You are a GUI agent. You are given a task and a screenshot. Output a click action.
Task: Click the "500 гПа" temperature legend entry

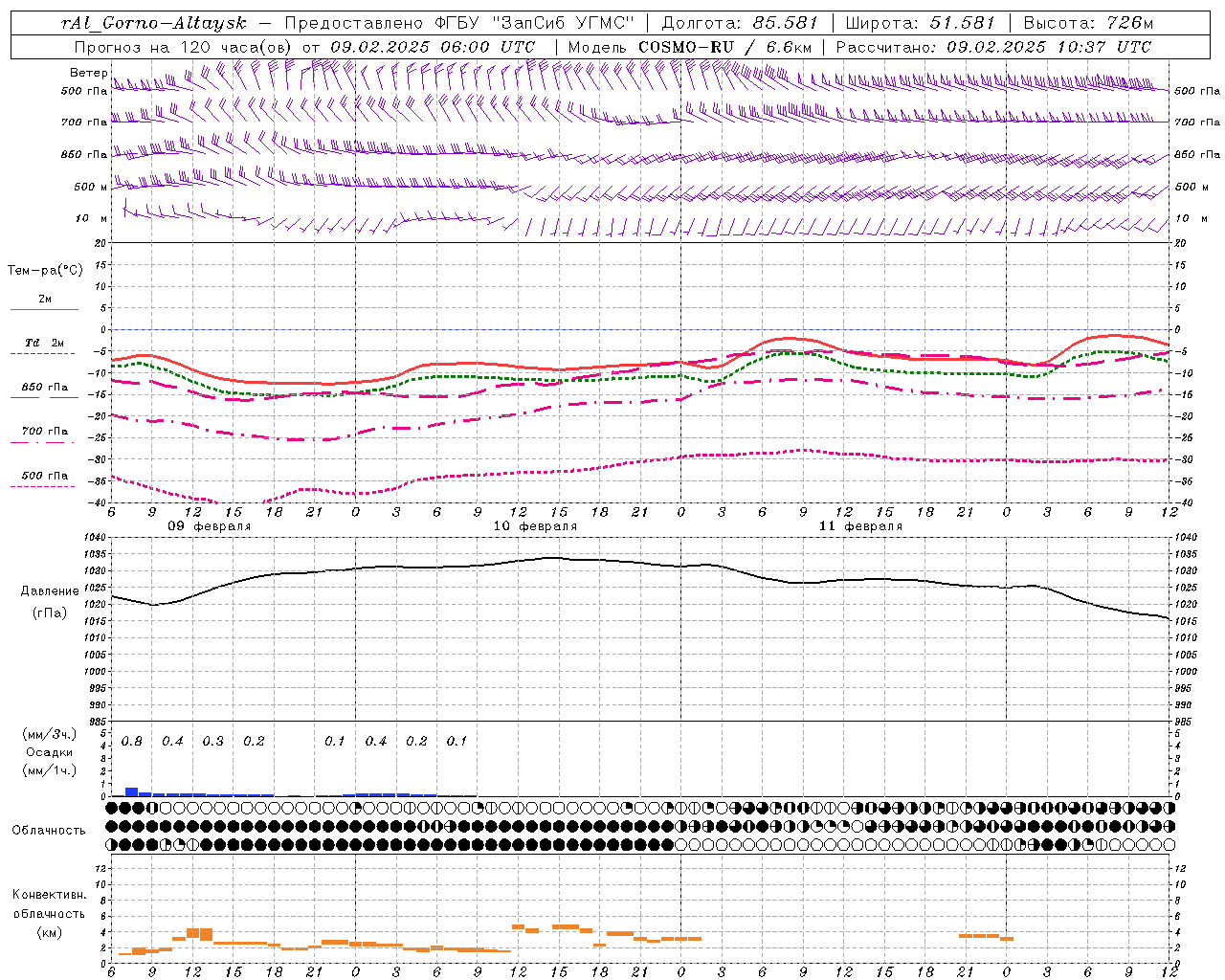click(x=45, y=476)
